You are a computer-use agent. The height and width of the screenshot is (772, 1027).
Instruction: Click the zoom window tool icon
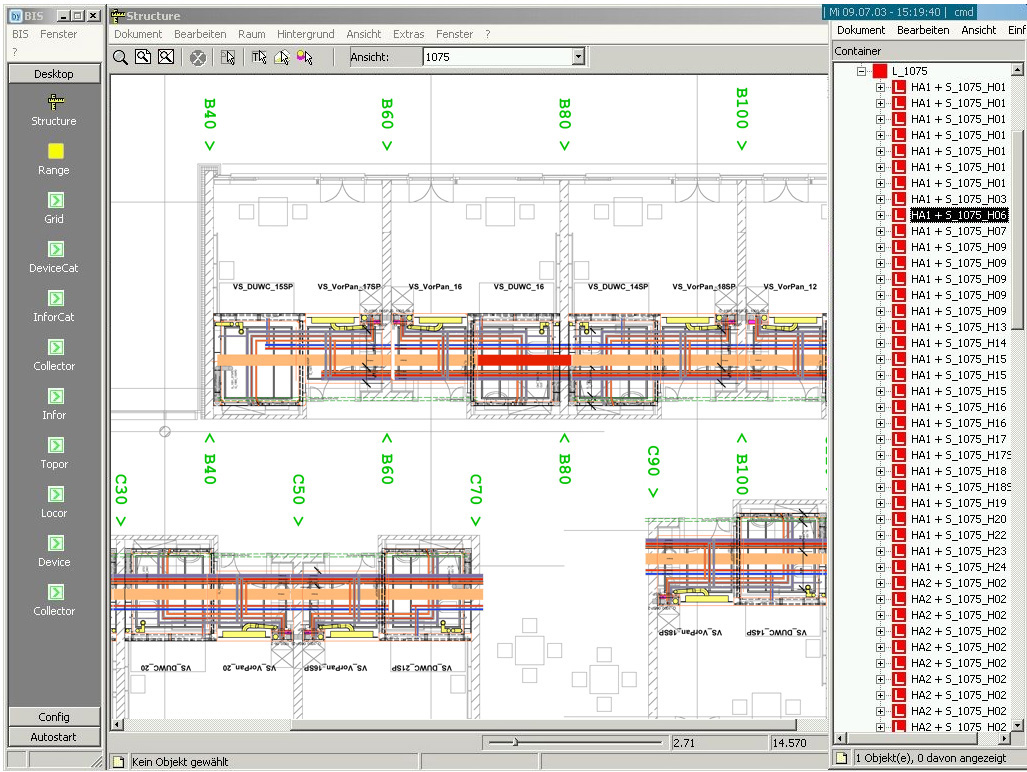[143, 57]
